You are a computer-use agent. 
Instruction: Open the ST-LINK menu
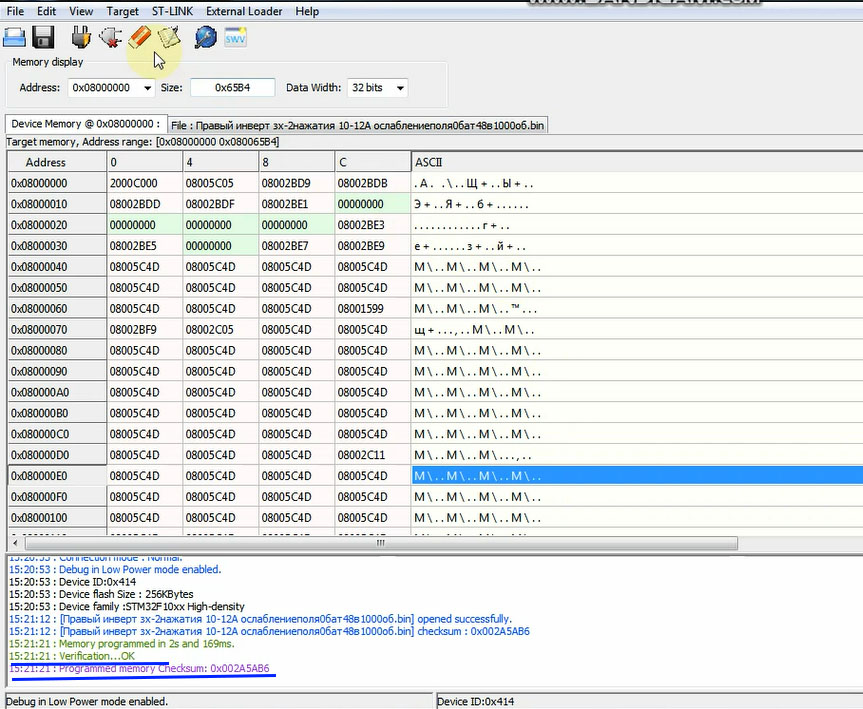[x=172, y=11]
